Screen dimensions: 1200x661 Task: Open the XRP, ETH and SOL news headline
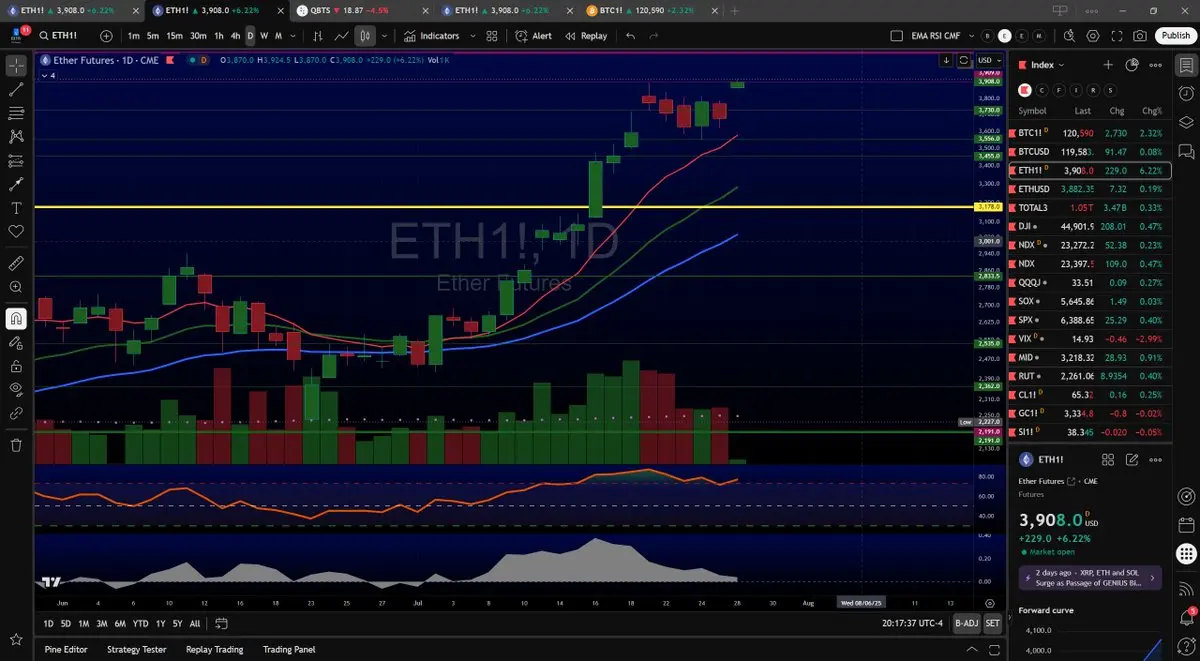pos(1090,577)
